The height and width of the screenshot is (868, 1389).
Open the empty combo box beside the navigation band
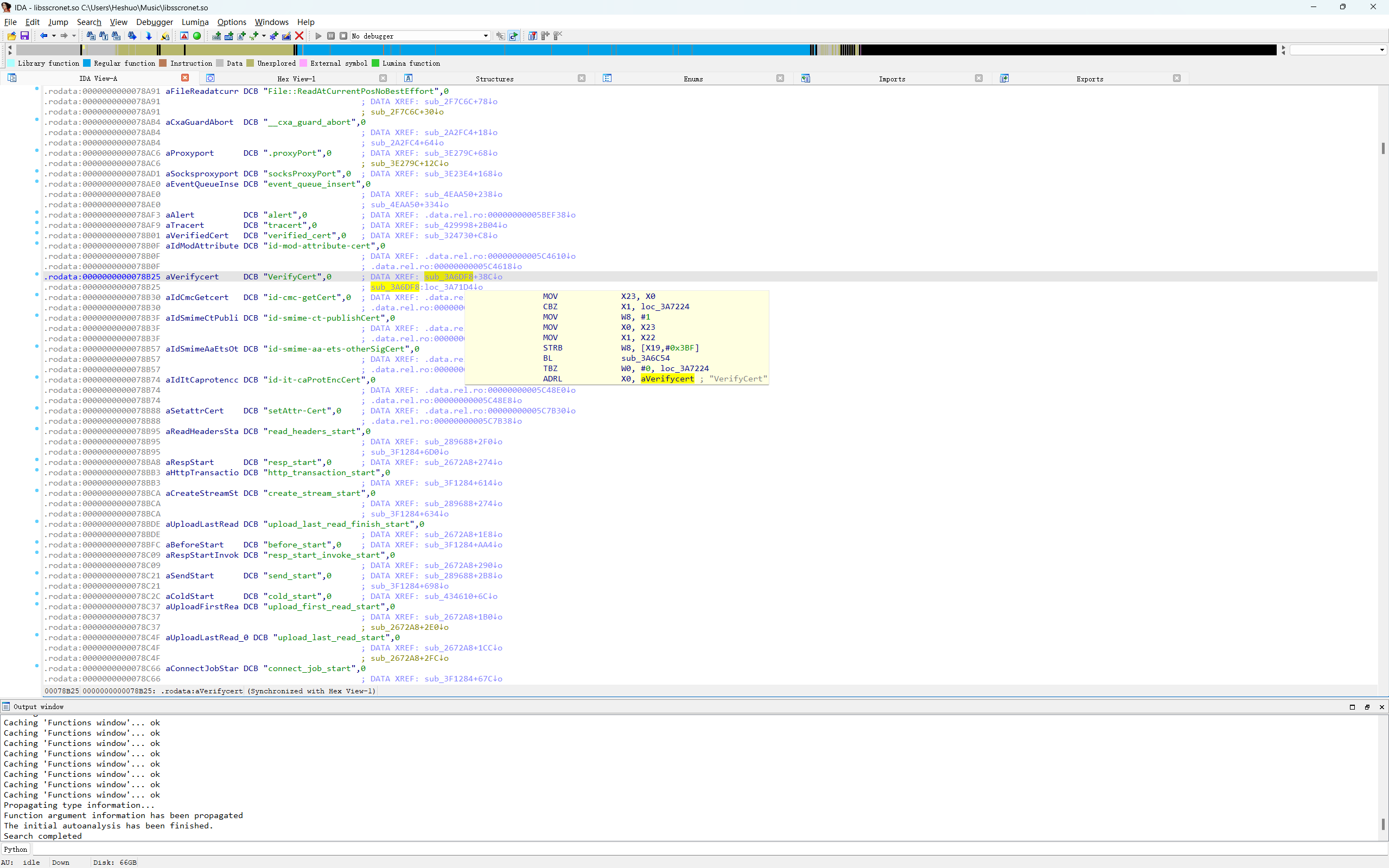coord(1337,50)
